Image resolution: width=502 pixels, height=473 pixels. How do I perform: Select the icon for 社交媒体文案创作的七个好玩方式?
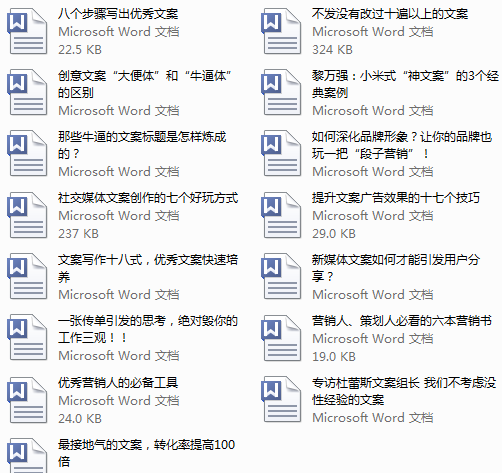tap(27, 215)
